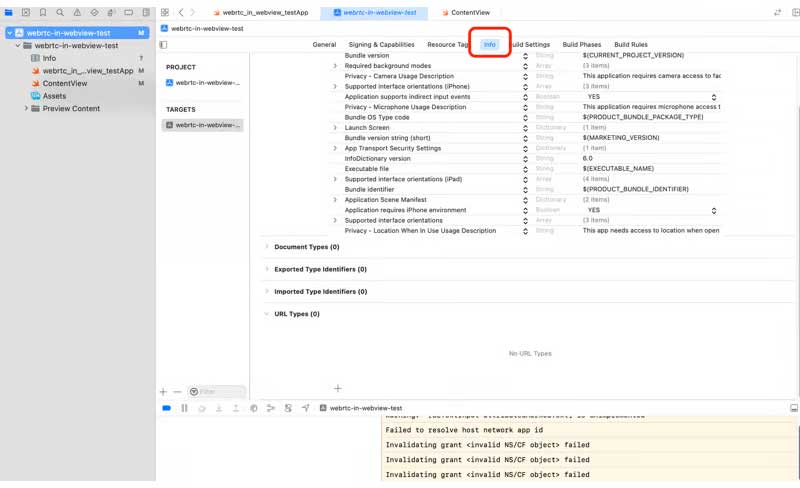Expand Imported Type Identifiers section
The height and width of the screenshot is (488, 800).
click(266, 291)
